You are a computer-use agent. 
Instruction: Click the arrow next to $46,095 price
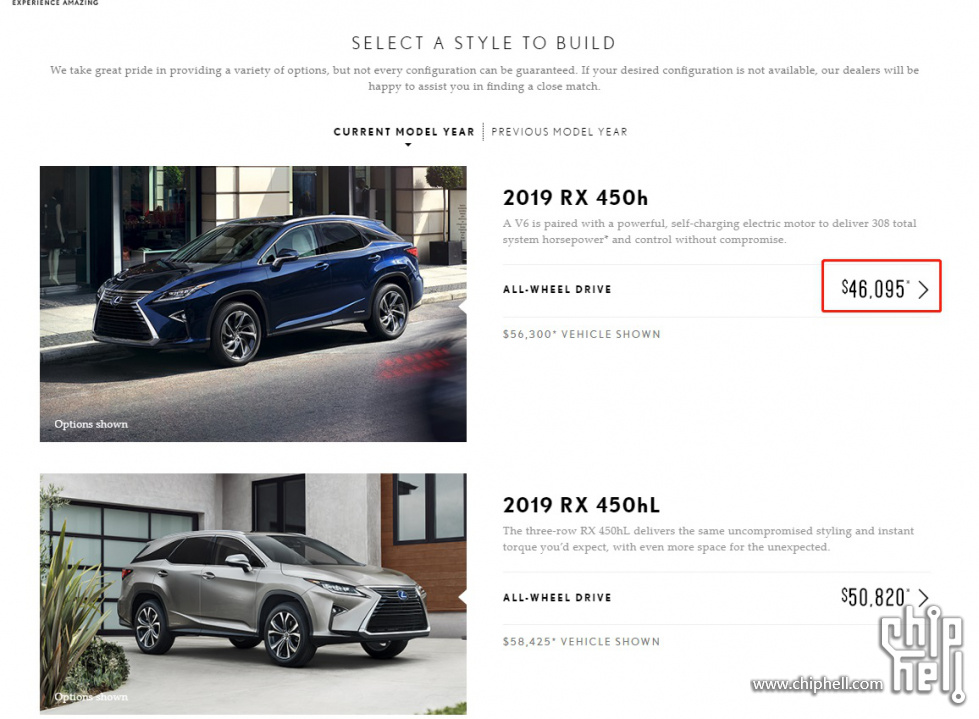[923, 289]
